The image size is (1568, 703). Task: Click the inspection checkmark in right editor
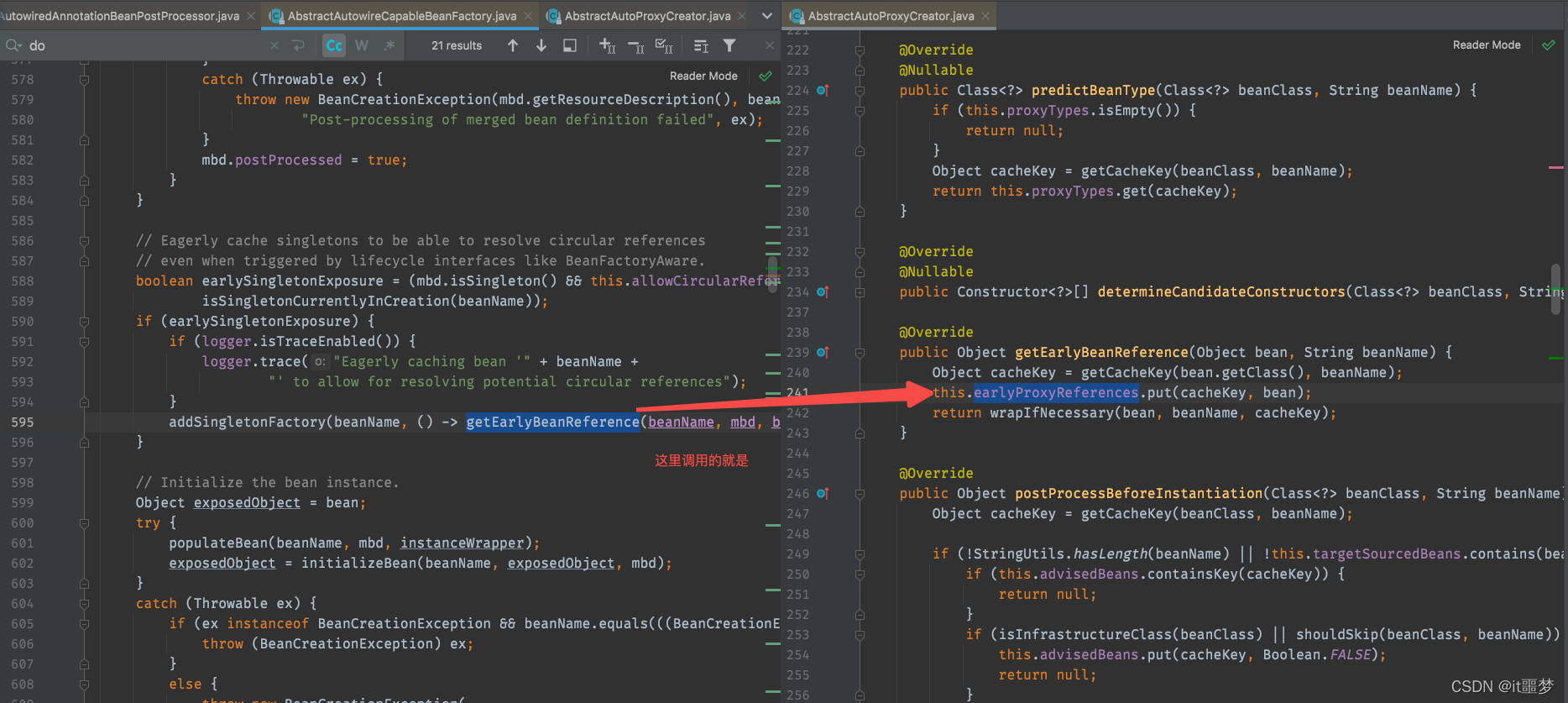point(1549,45)
